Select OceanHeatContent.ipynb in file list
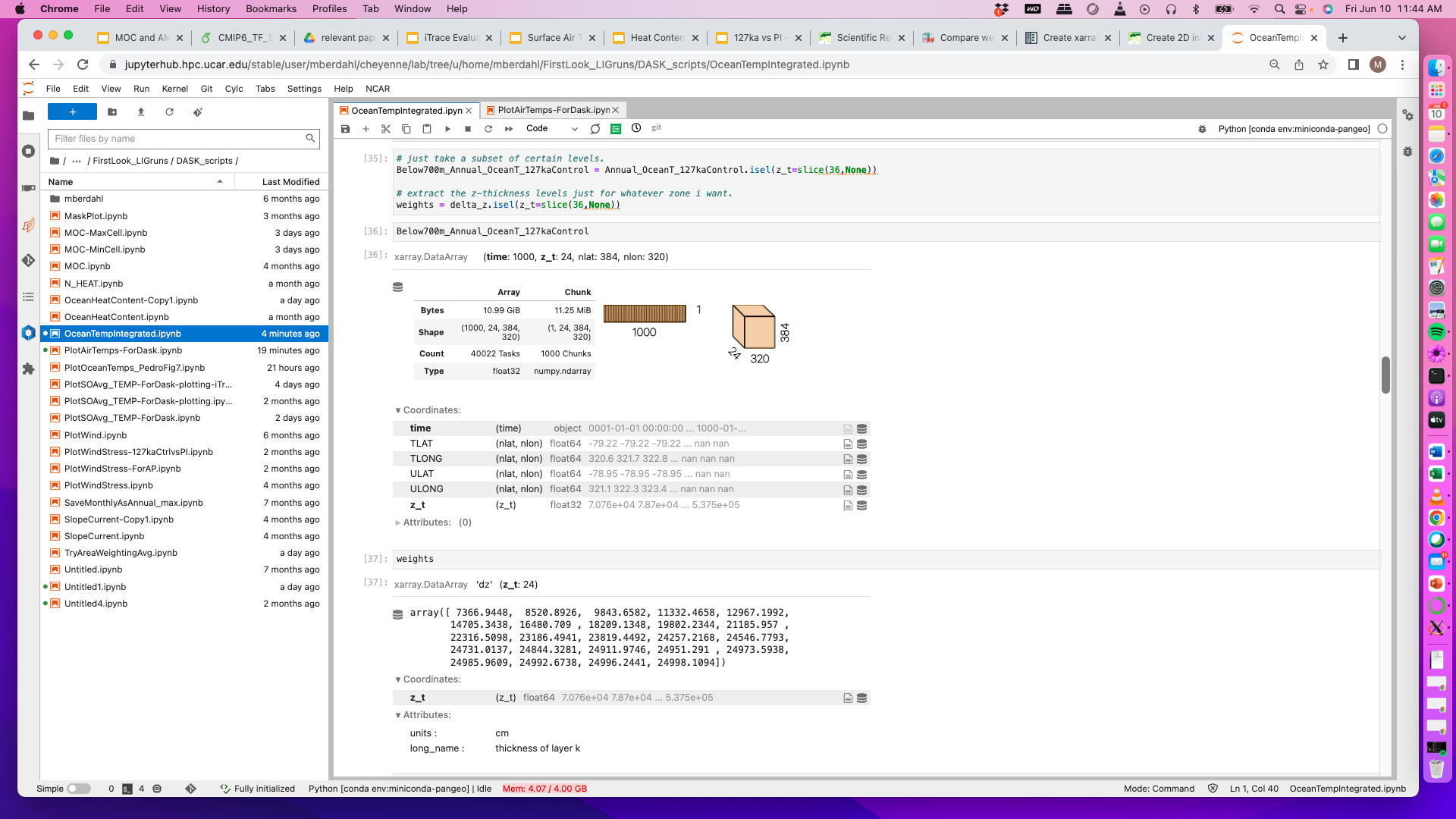The image size is (1456, 819). [184, 317]
